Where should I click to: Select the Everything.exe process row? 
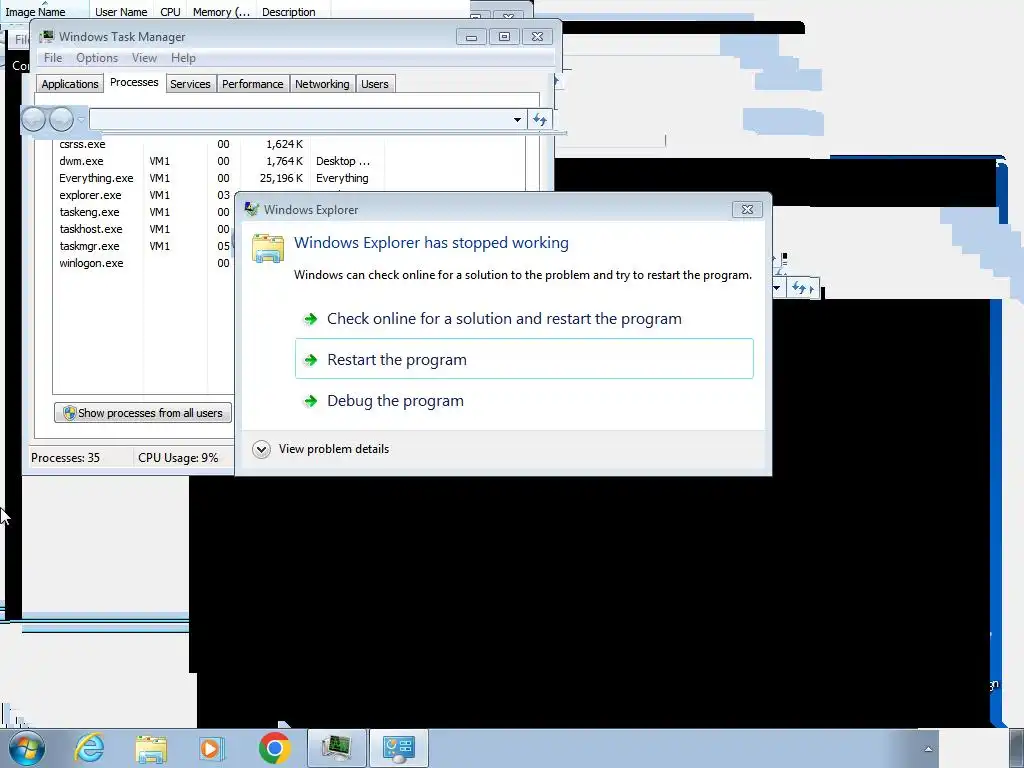[289, 178]
